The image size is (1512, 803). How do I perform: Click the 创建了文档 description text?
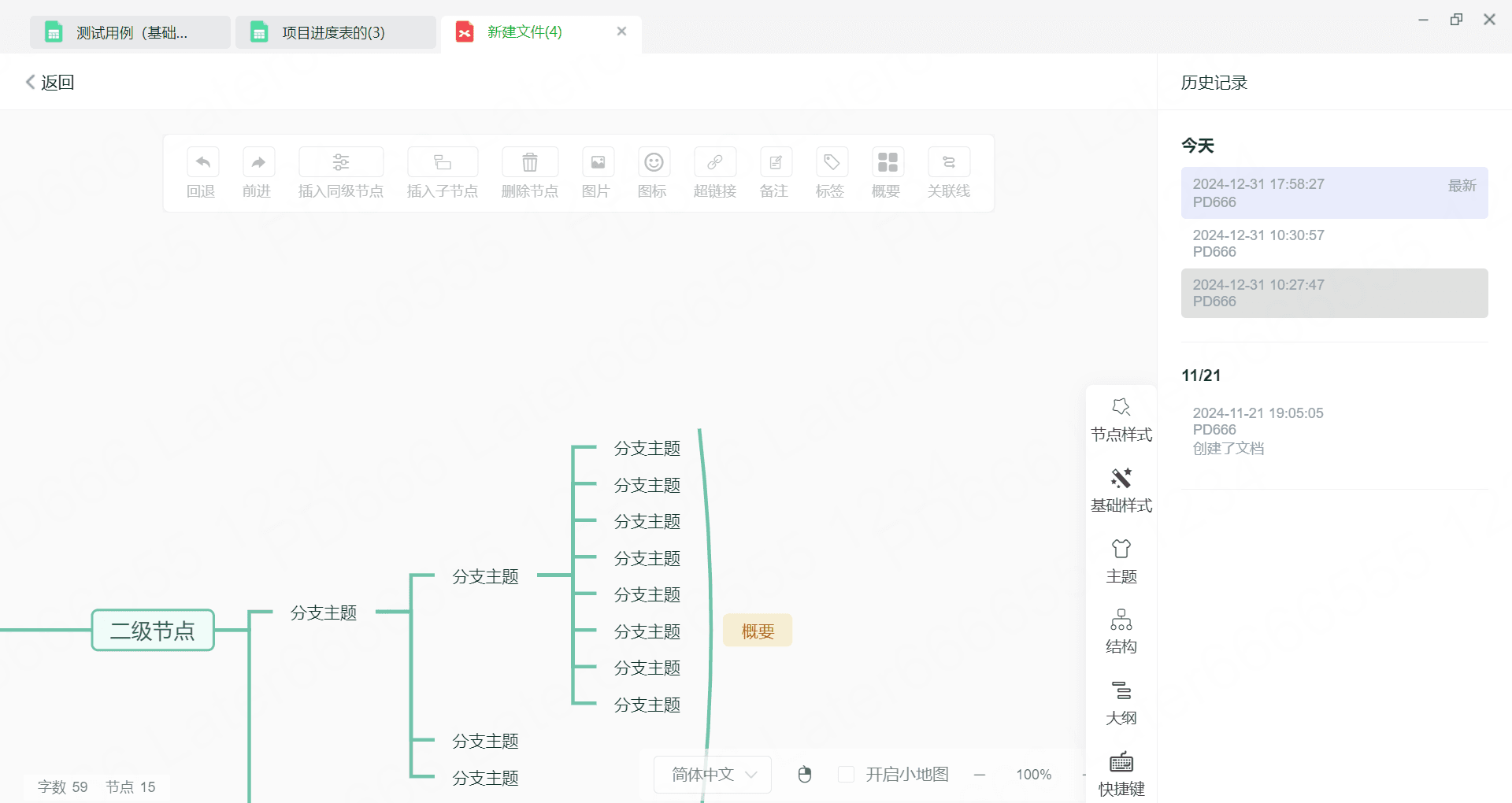pos(1228,449)
